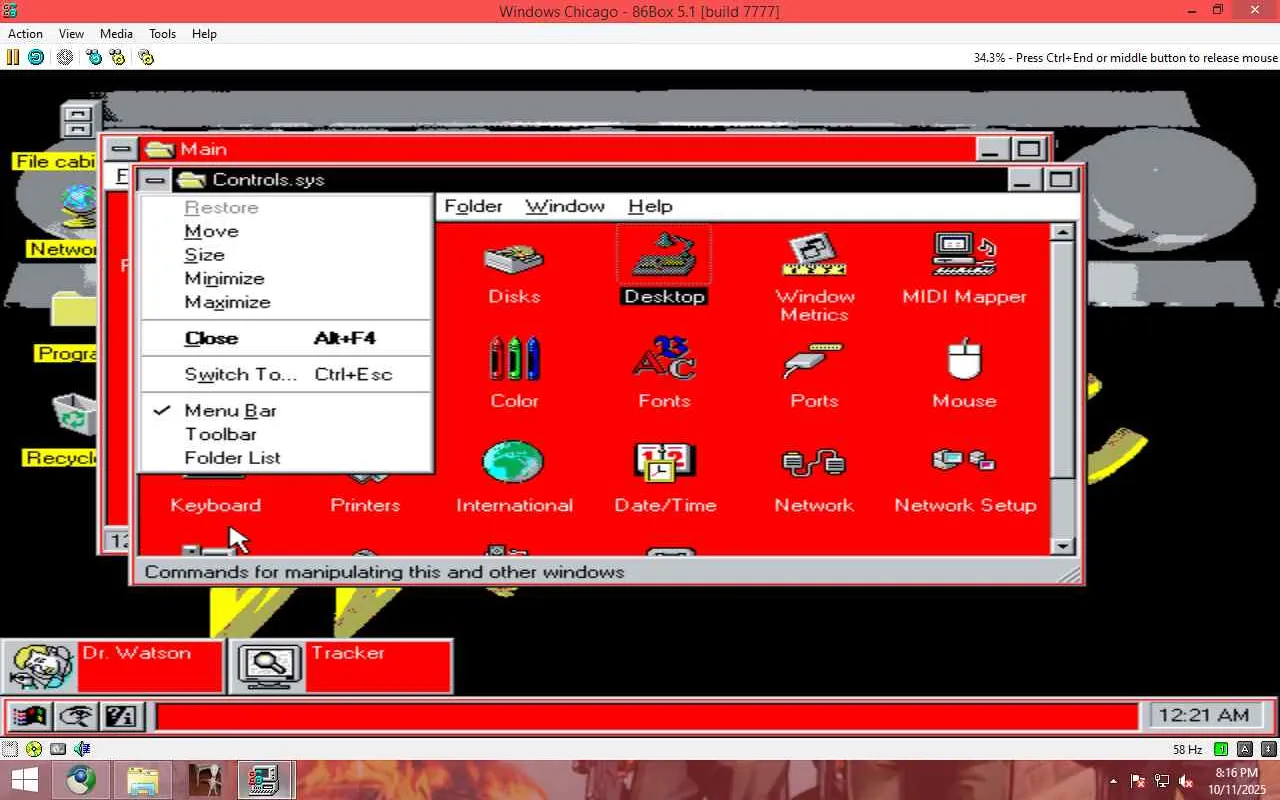Open the 86Box Help menu
The height and width of the screenshot is (800, 1280).
204,33
